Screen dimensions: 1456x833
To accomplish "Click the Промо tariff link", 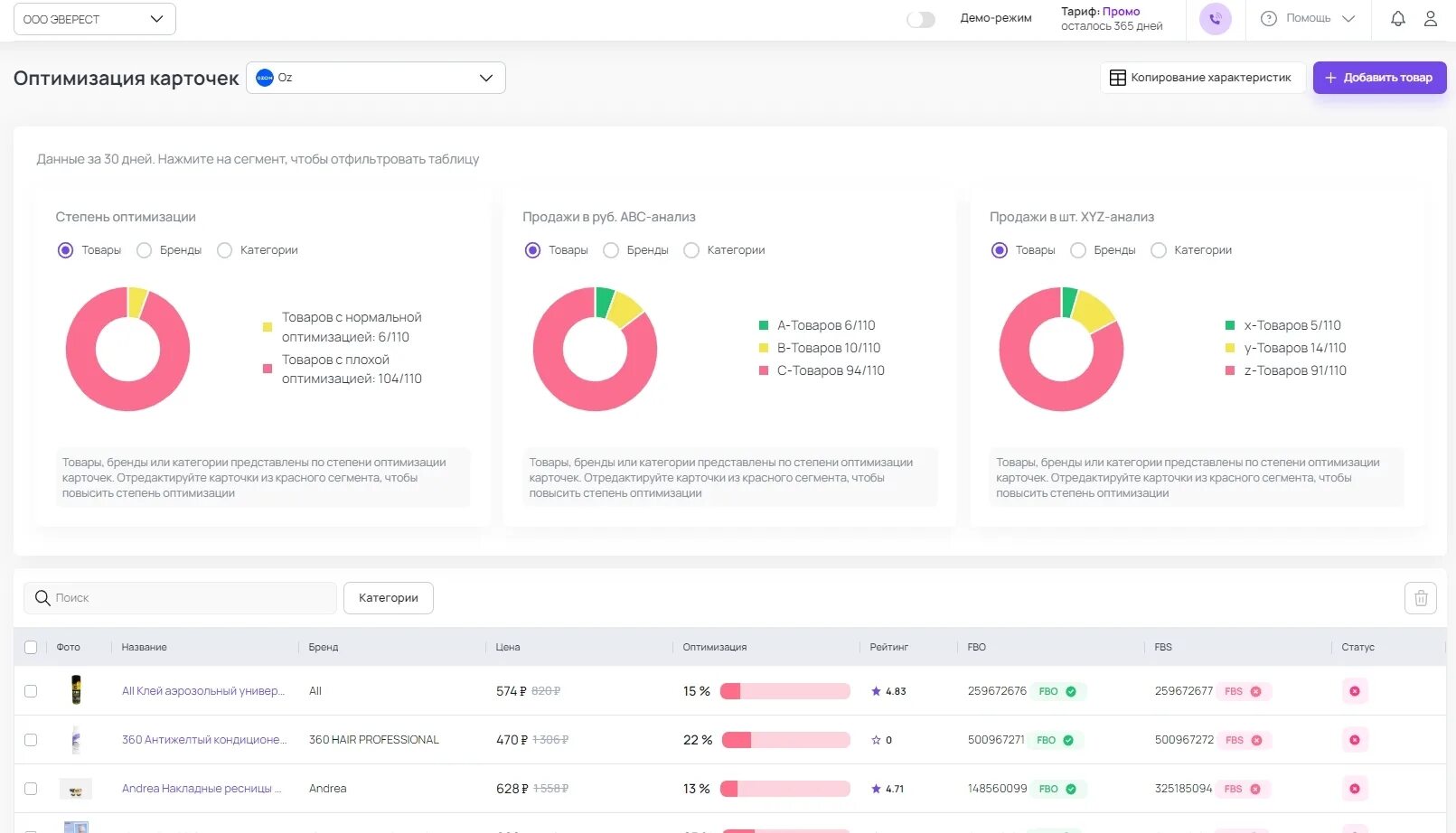I will 1121,12.
